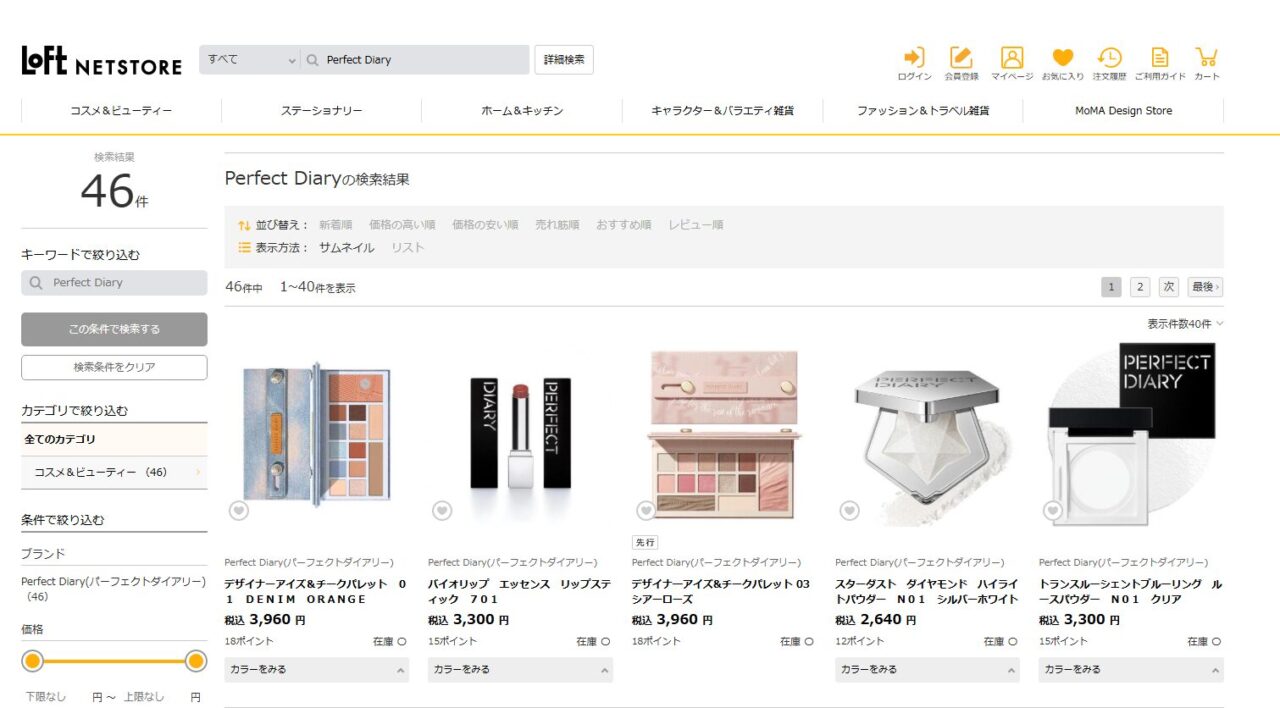Expand カラーをみる for Translucent loose powder

1131,670
